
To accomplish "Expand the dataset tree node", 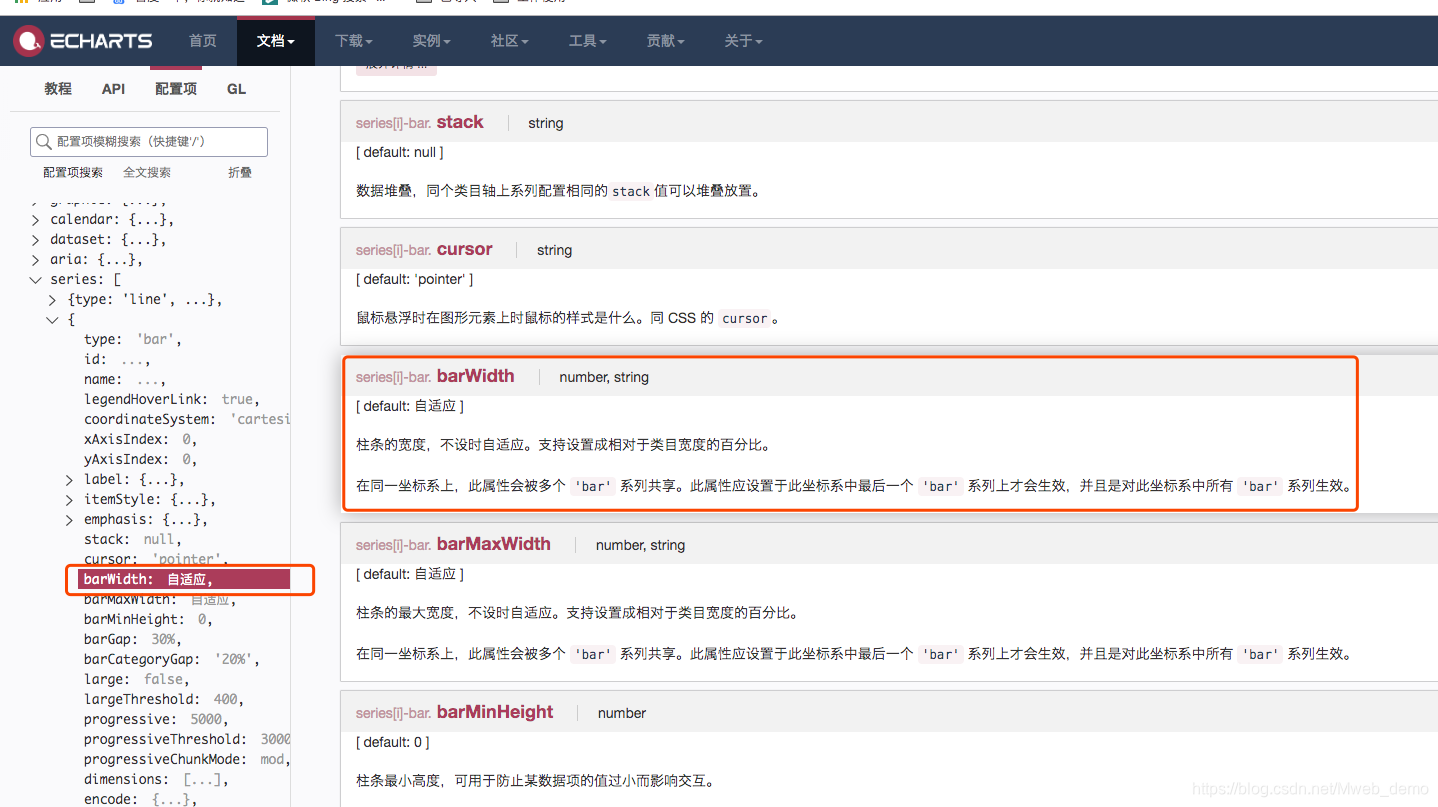I will click(36, 239).
